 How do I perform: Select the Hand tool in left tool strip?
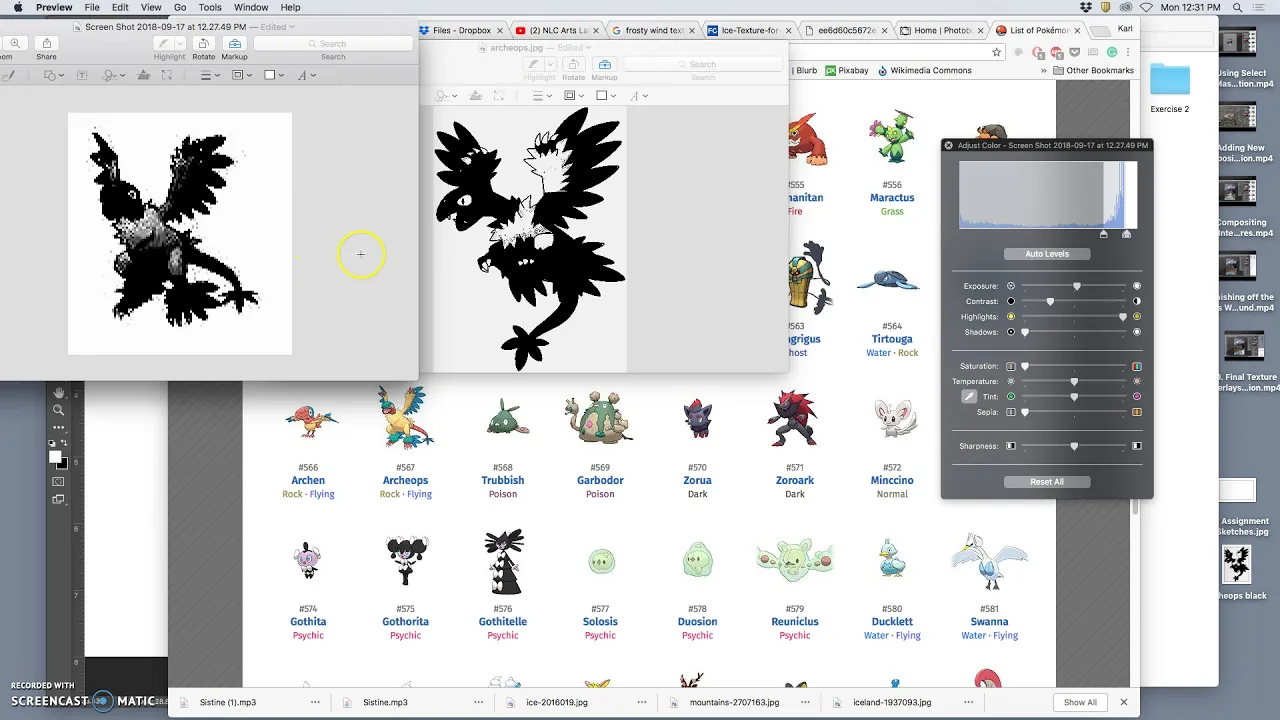pos(59,393)
